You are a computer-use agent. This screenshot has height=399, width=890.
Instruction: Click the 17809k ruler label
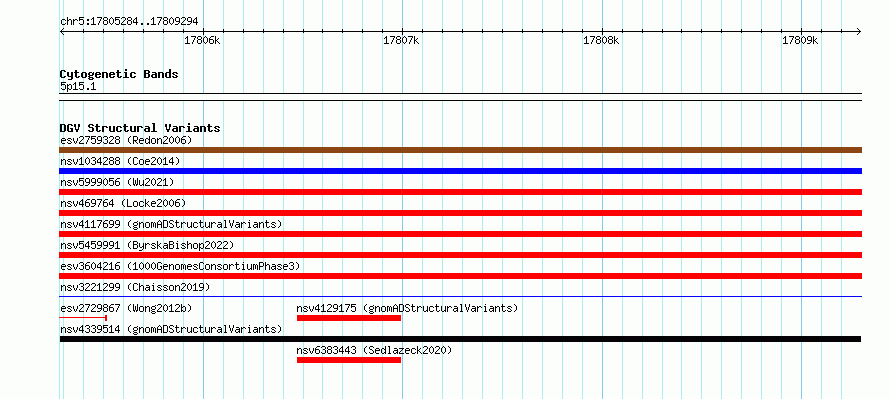pos(800,40)
